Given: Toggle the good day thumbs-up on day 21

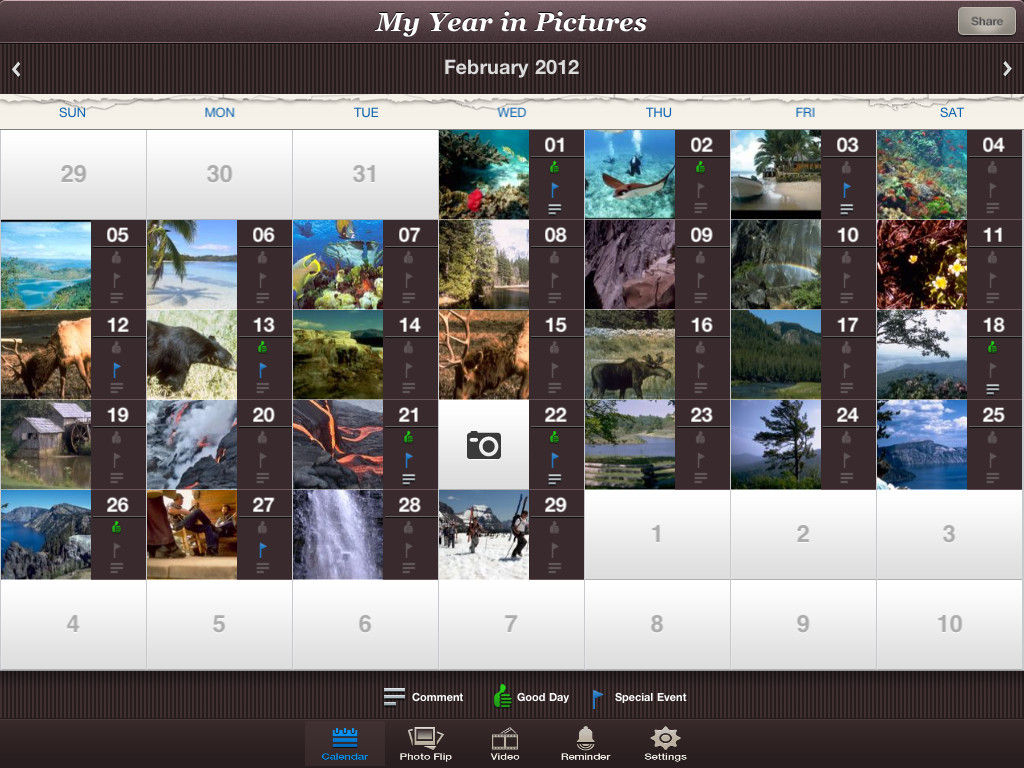Looking at the screenshot, I should pos(408,438).
